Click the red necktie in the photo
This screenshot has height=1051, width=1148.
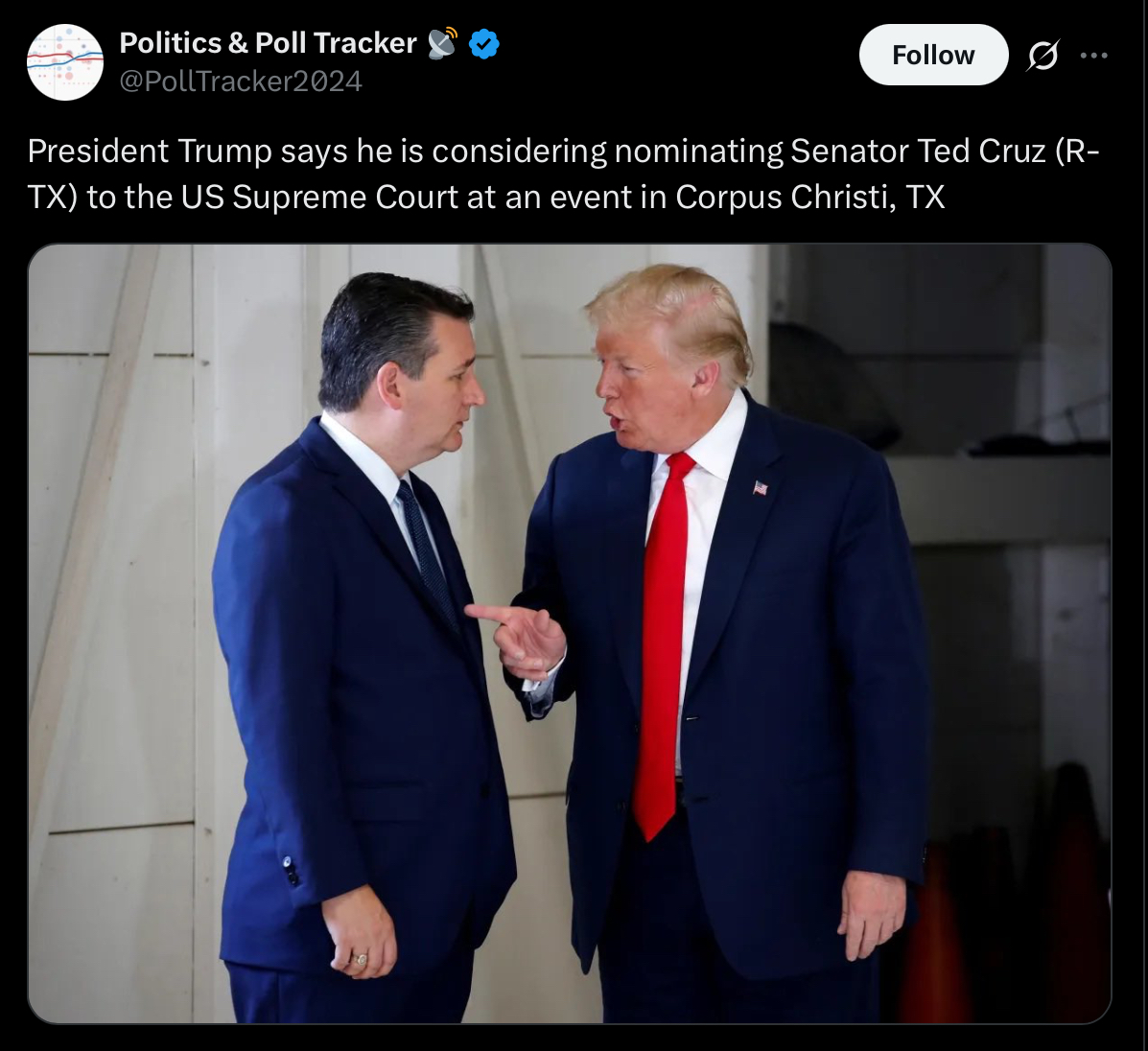pyautogui.click(x=664, y=645)
